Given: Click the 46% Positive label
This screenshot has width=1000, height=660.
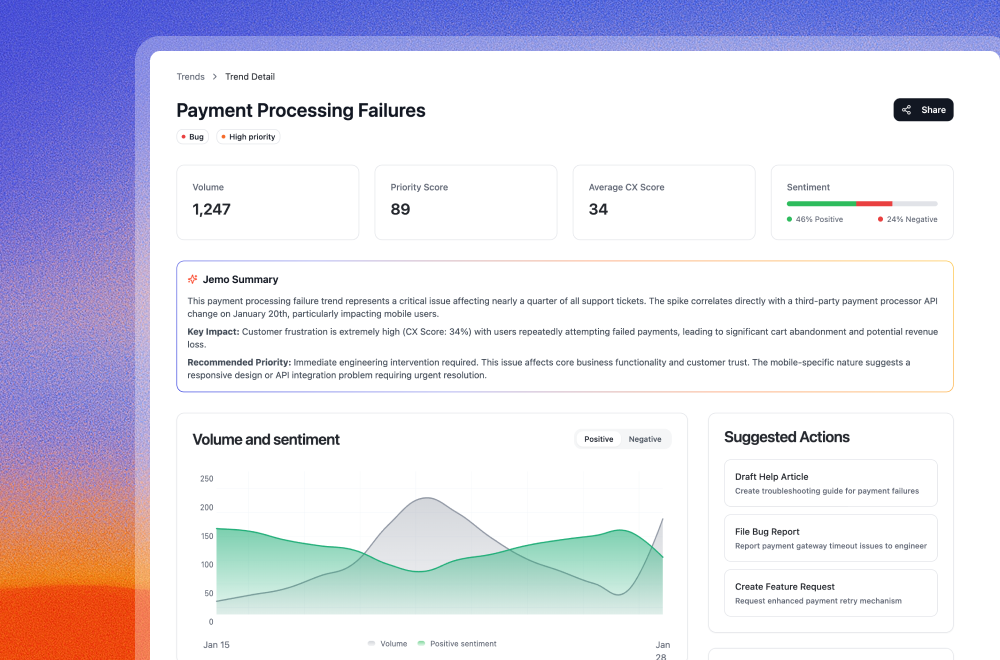Looking at the screenshot, I should [815, 219].
